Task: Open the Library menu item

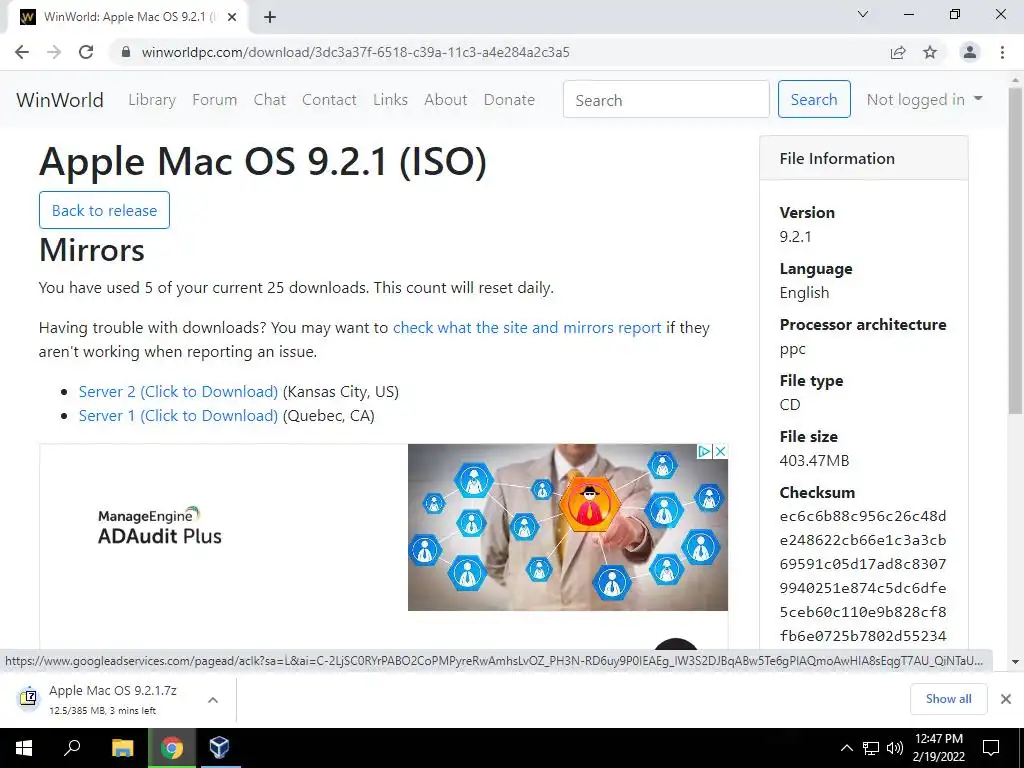Action: [152, 100]
